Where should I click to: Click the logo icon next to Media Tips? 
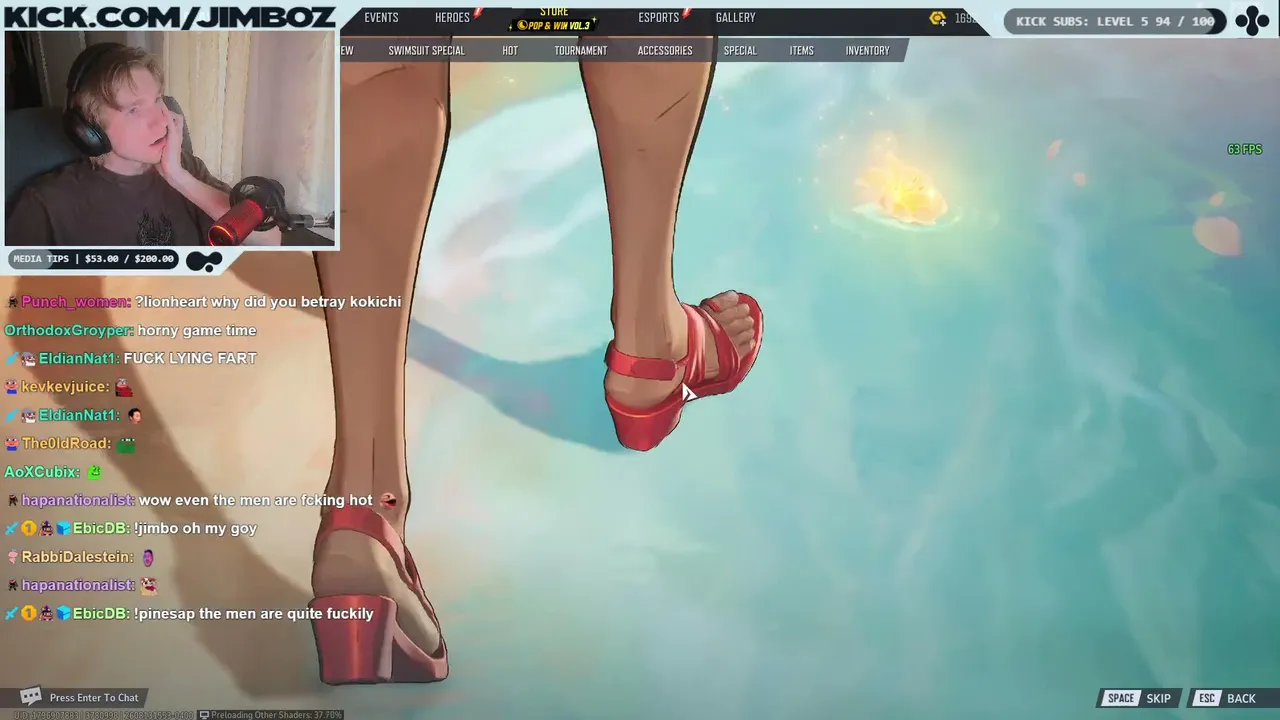click(x=204, y=262)
